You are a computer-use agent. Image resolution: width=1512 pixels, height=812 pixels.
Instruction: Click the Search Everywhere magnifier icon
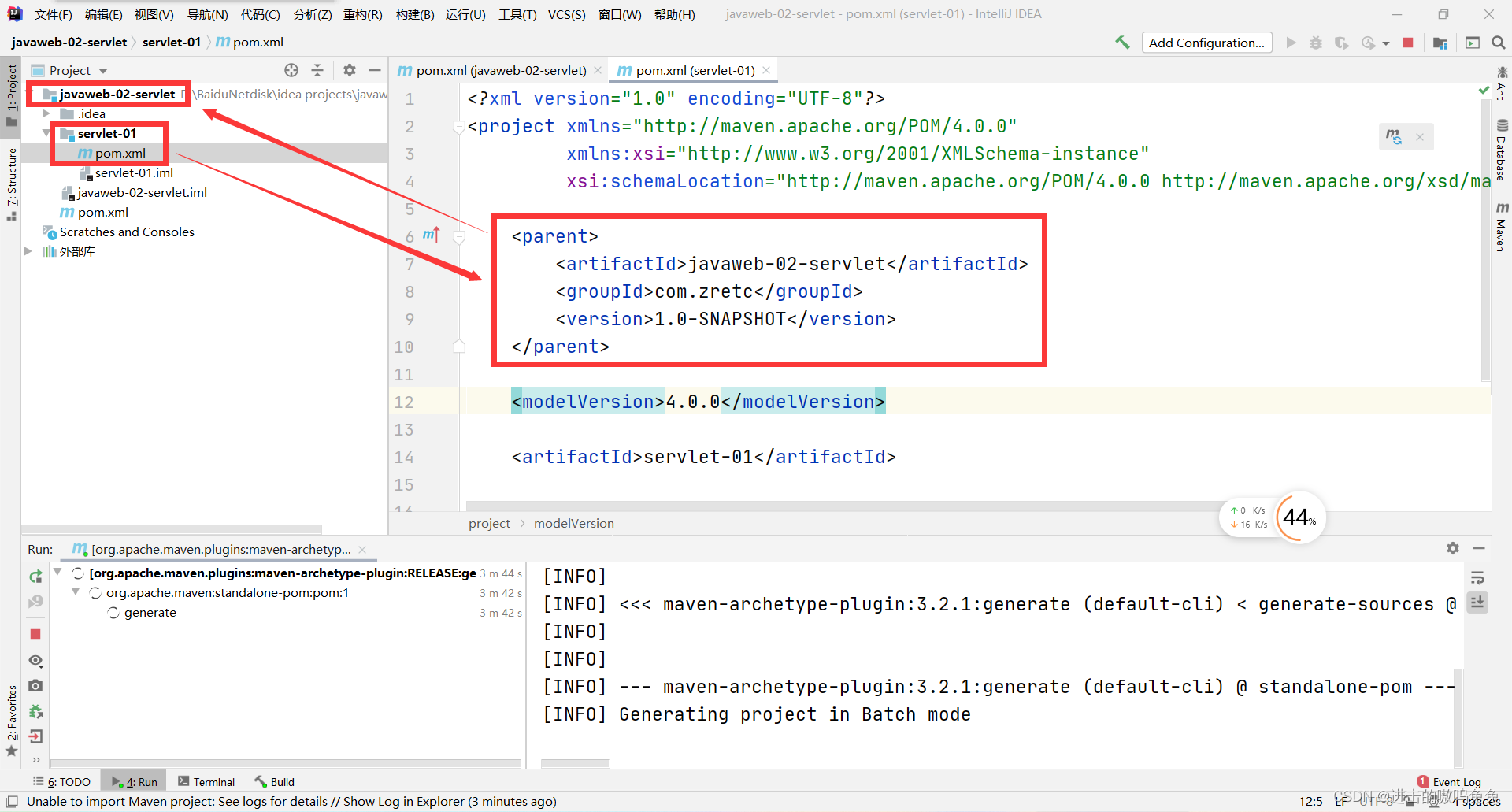click(1499, 42)
